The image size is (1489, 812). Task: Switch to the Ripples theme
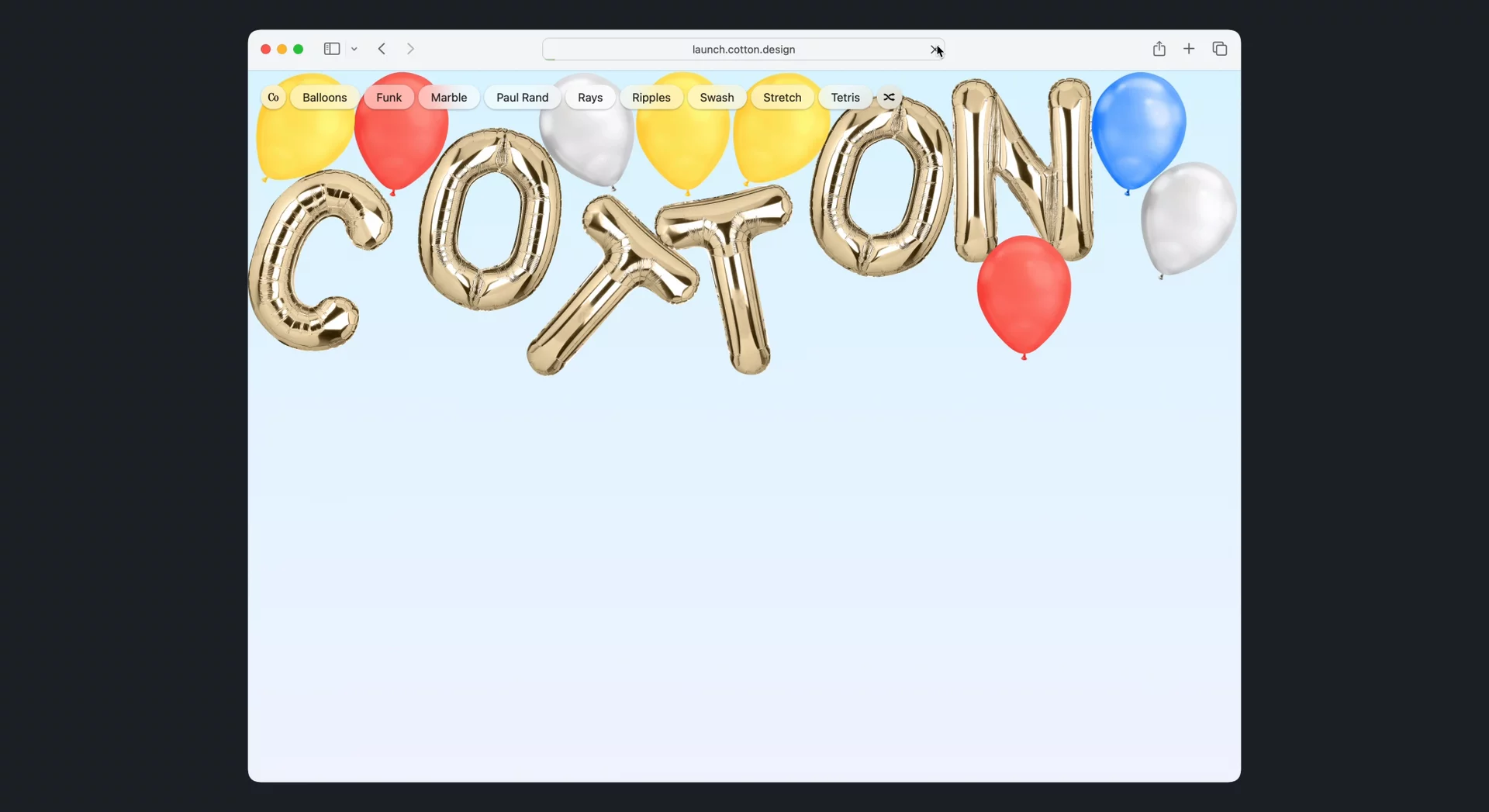pyautogui.click(x=651, y=98)
